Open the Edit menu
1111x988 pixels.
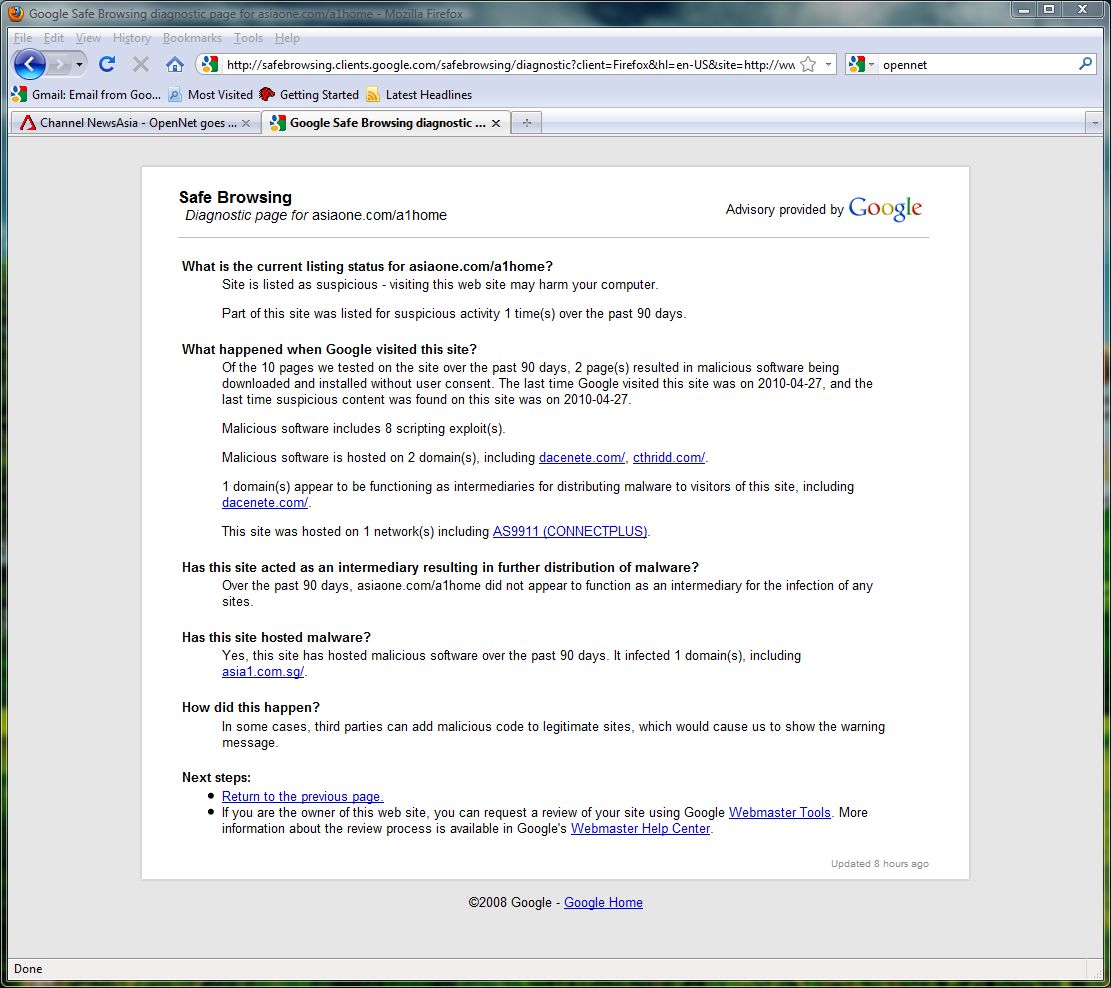point(54,38)
